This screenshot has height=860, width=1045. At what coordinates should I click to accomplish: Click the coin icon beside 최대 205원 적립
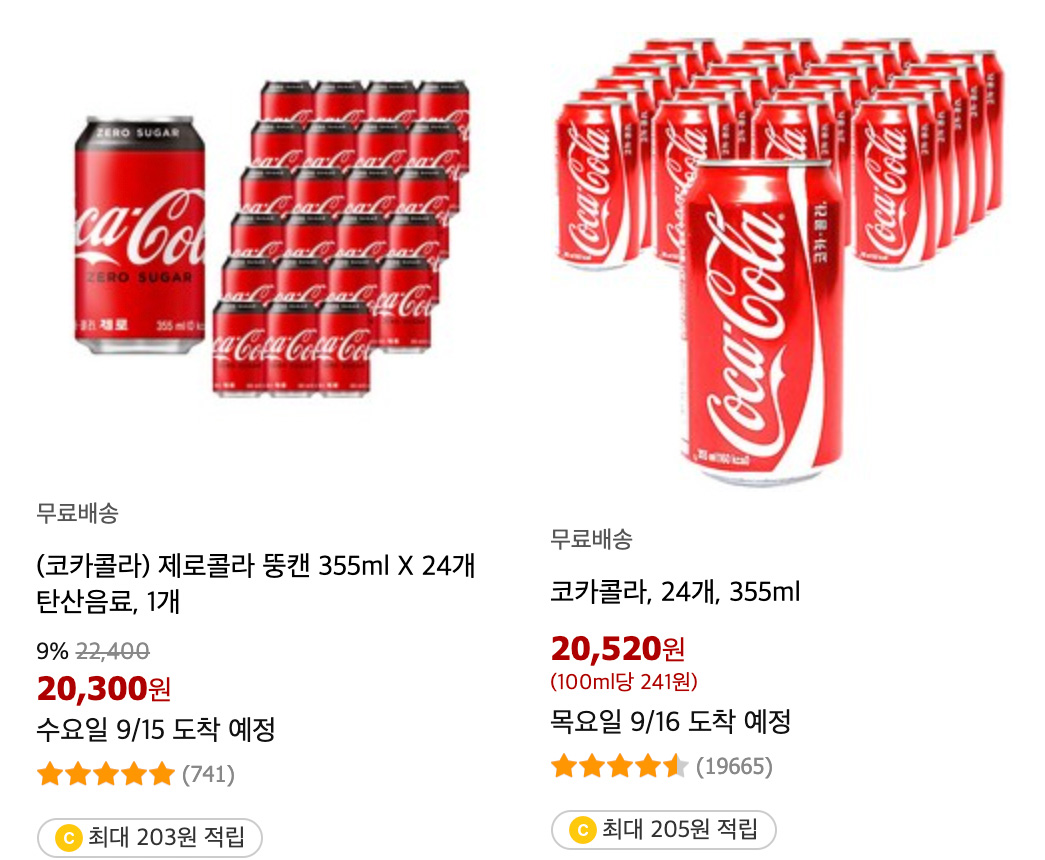point(582,829)
